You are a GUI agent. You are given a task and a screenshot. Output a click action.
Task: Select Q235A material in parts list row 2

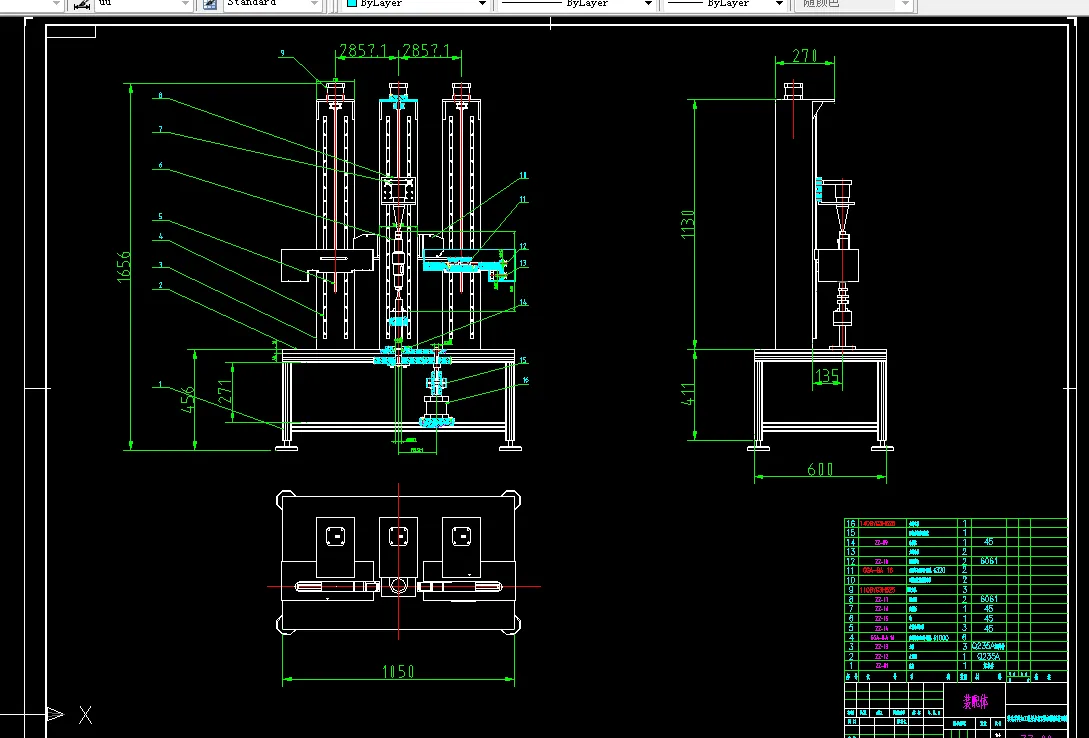pos(988,656)
